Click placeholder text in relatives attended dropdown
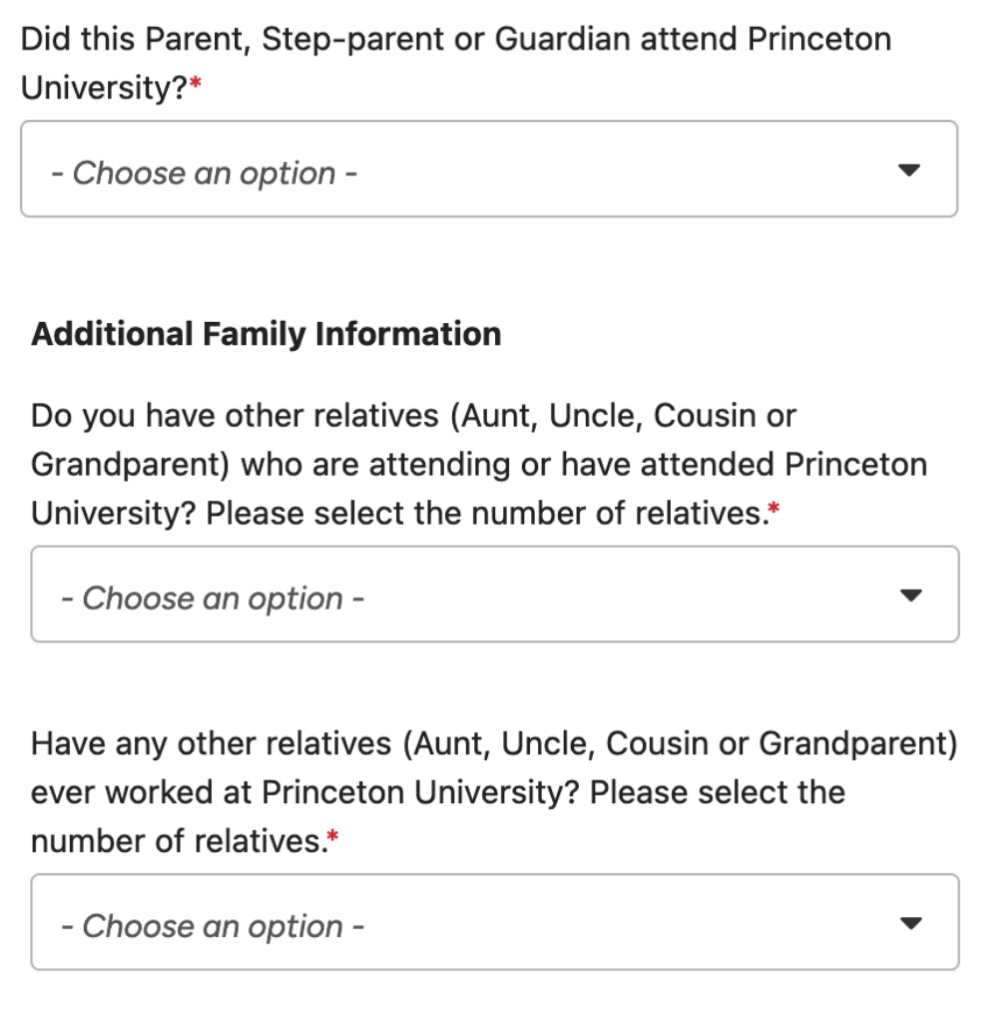 [213, 598]
